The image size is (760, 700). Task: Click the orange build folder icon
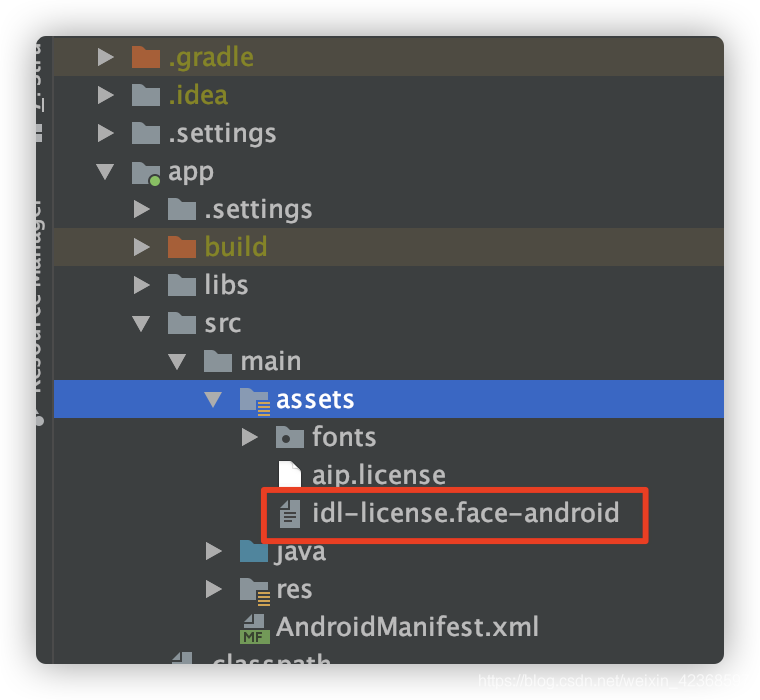(182, 247)
